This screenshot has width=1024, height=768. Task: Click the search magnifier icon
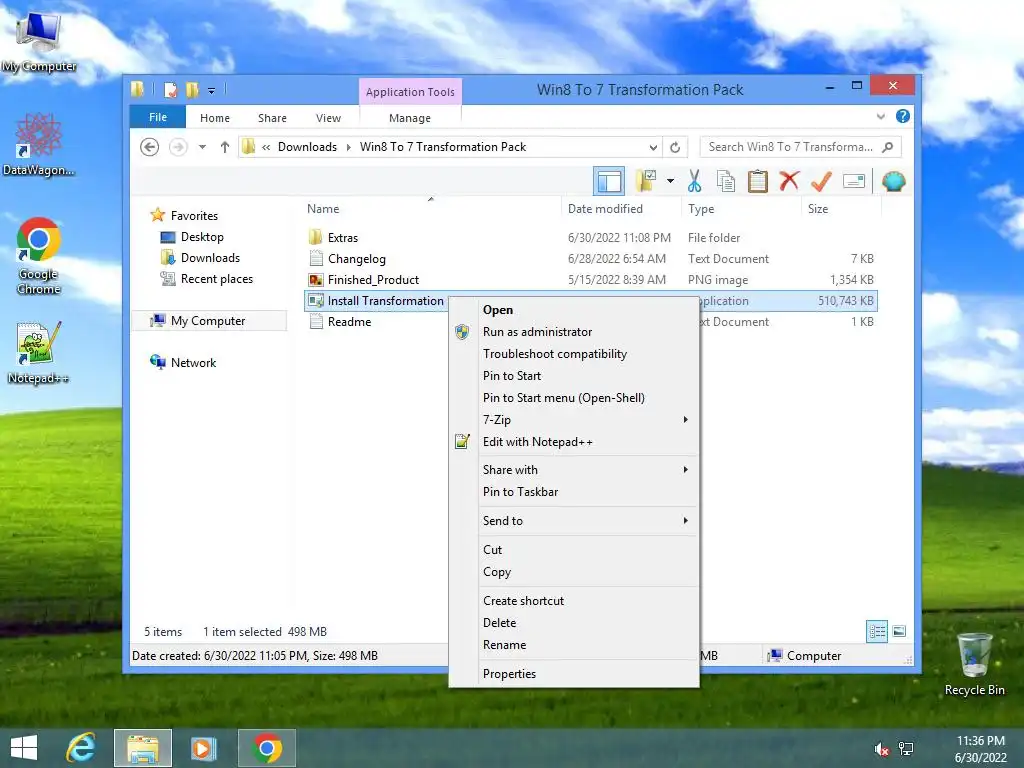(888, 147)
